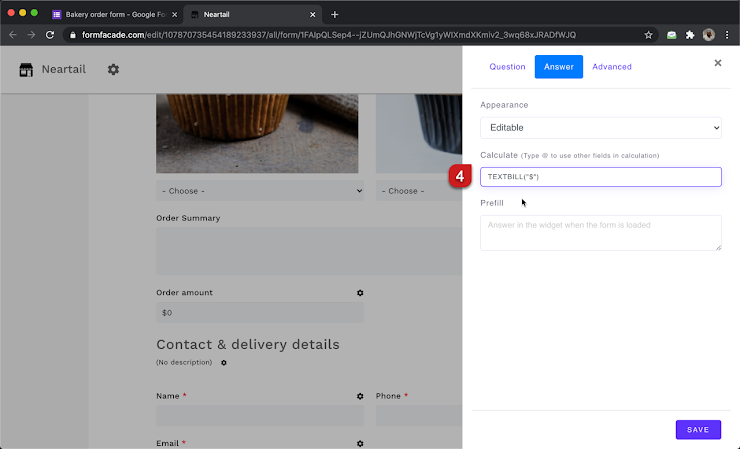The width and height of the screenshot is (740, 449).
Task: Close the side panel with X
Action: point(717,63)
